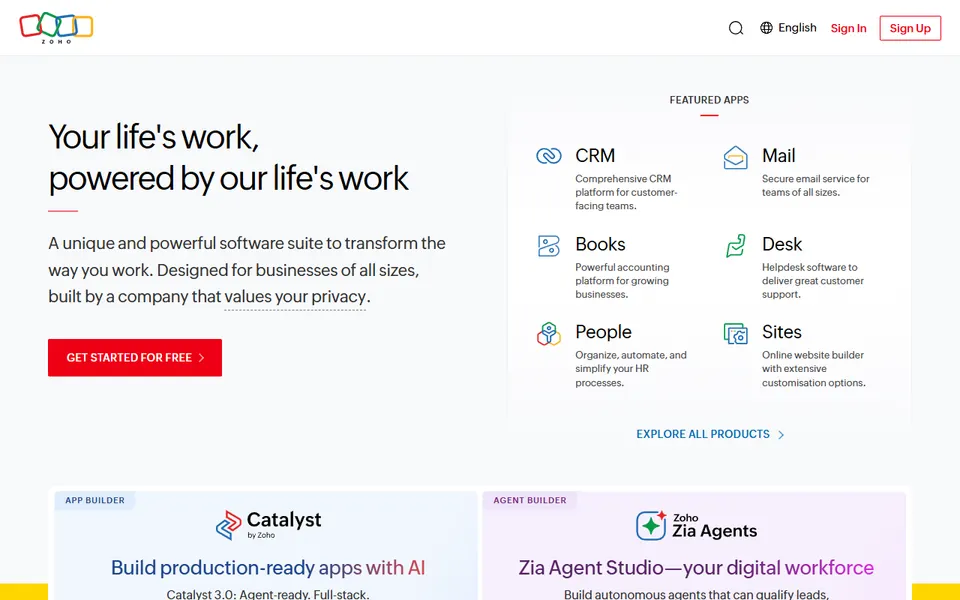Image resolution: width=960 pixels, height=600 pixels.
Task: Click the Sign Up button
Action: pyautogui.click(x=910, y=28)
